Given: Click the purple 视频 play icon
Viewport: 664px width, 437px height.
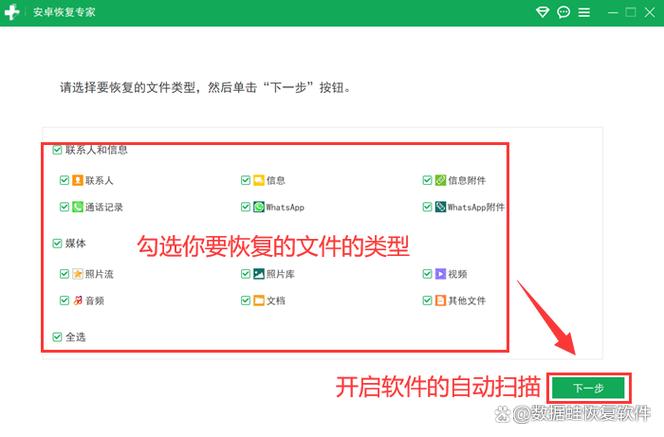Looking at the screenshot, I should pos(440,274).
